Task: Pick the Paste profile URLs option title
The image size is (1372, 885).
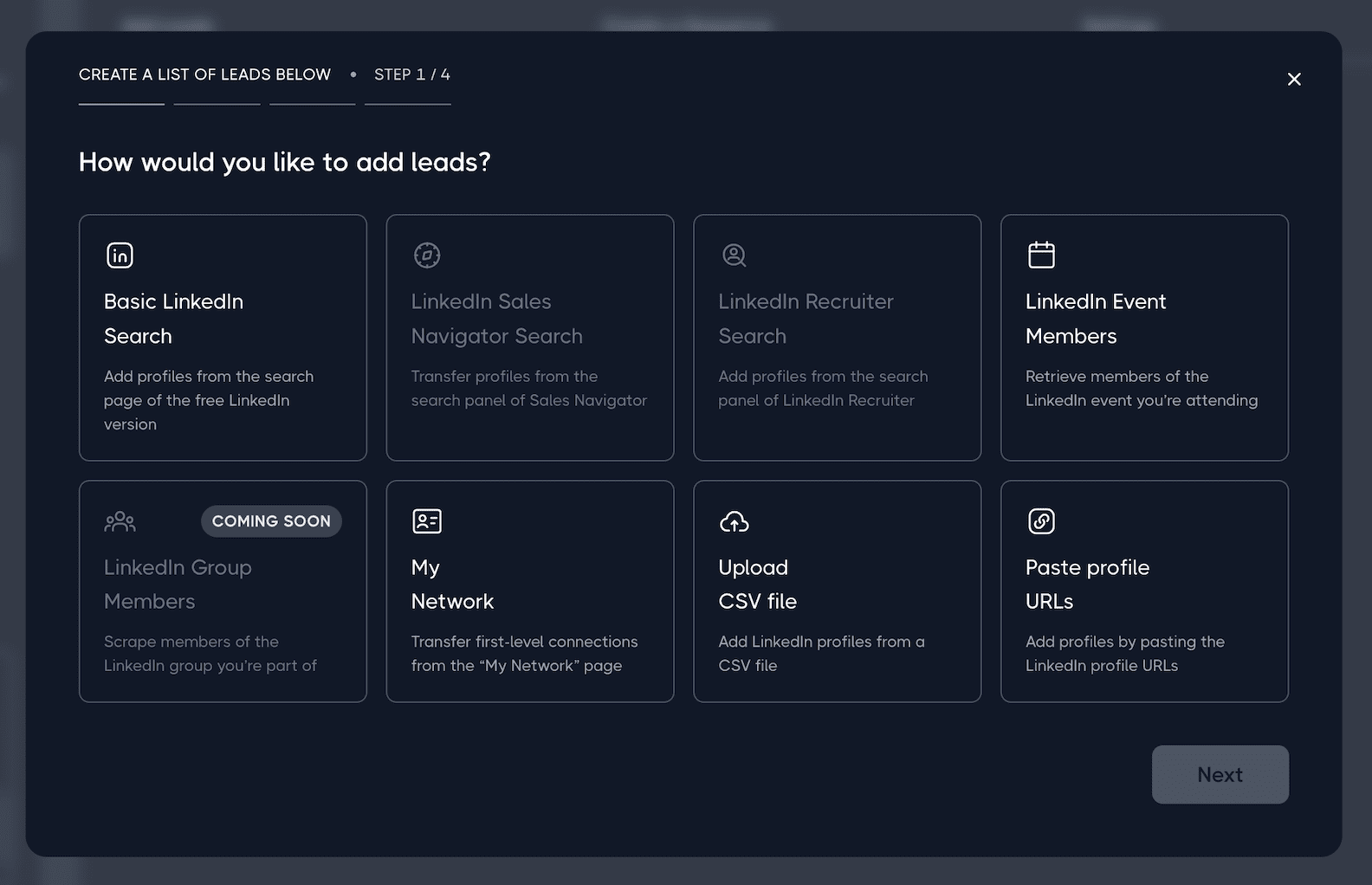Action: click(1087, 585)
